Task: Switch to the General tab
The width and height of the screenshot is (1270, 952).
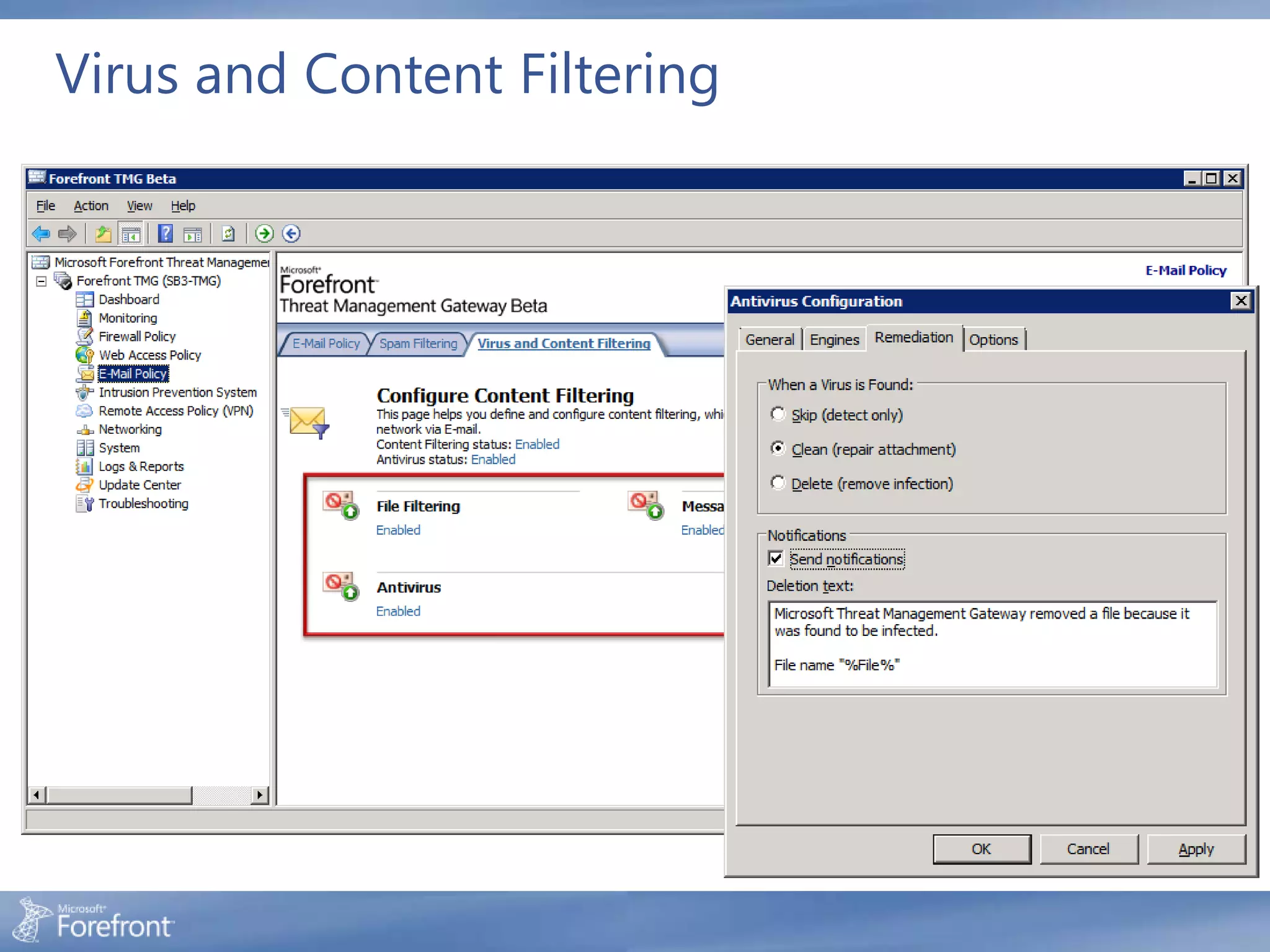Action: pos(770,340)
